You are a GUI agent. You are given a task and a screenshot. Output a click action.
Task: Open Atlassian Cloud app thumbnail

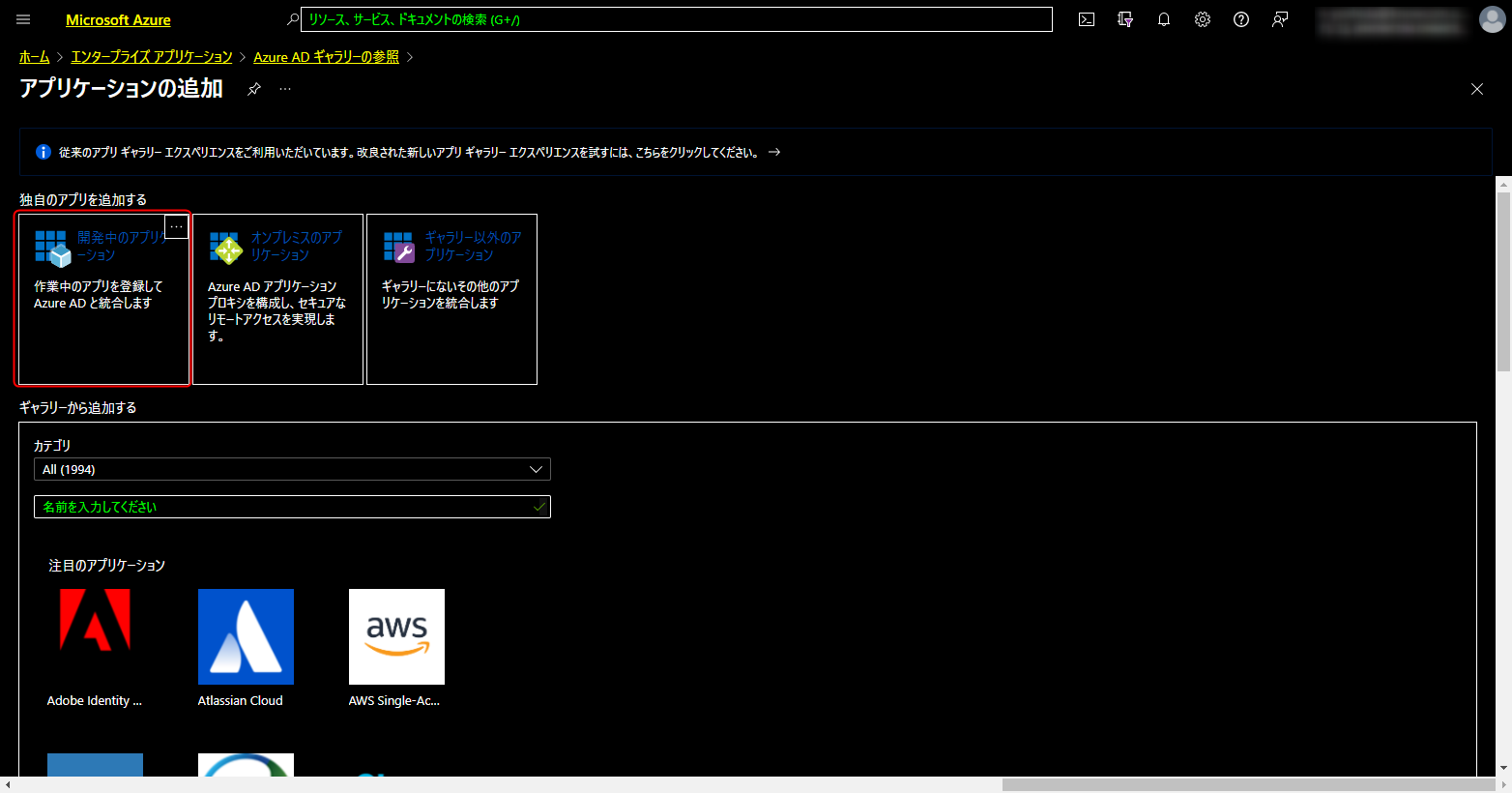point(246,636)
